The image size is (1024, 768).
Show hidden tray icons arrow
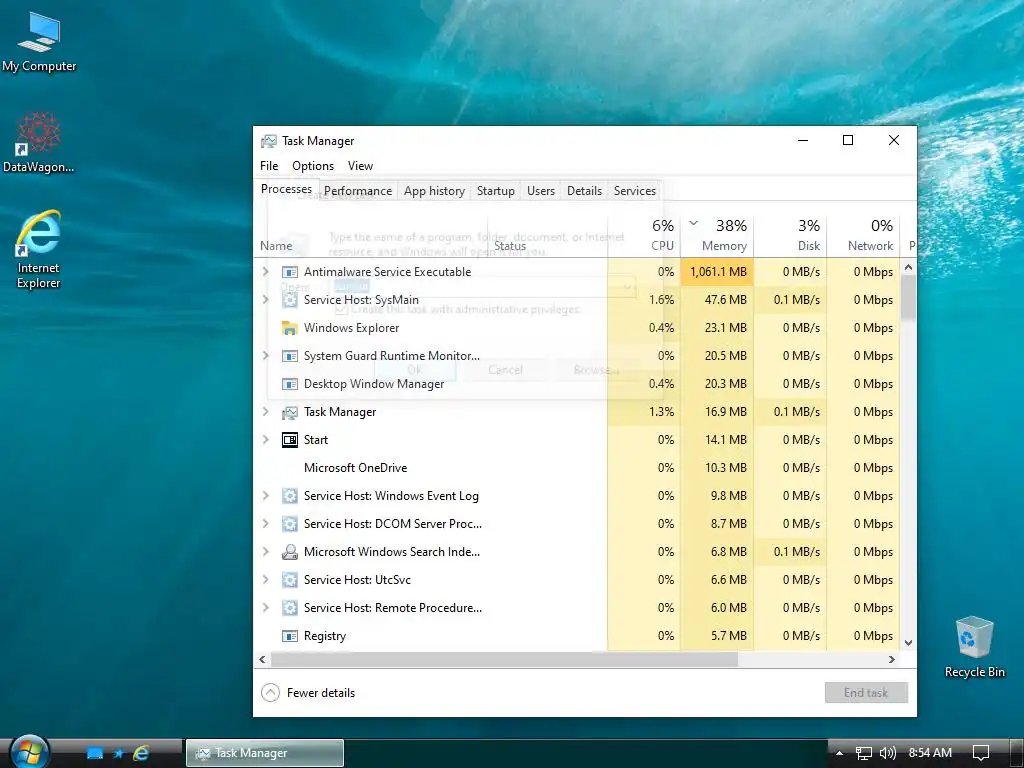pos(839,753)
